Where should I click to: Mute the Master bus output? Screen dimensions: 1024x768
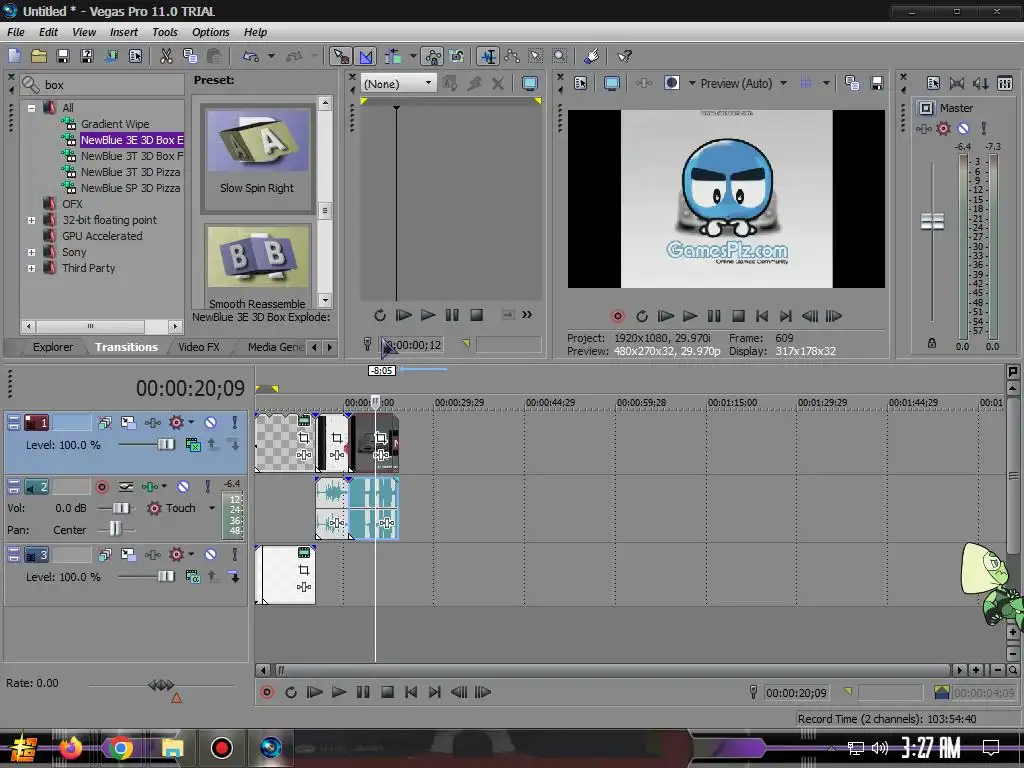(963, 128)
